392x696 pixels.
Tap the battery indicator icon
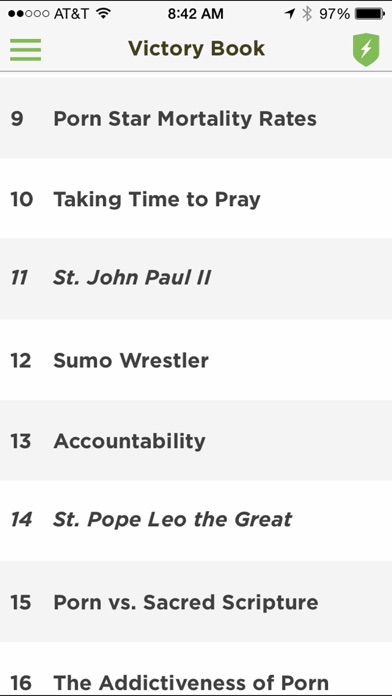[x=370, y=14]
